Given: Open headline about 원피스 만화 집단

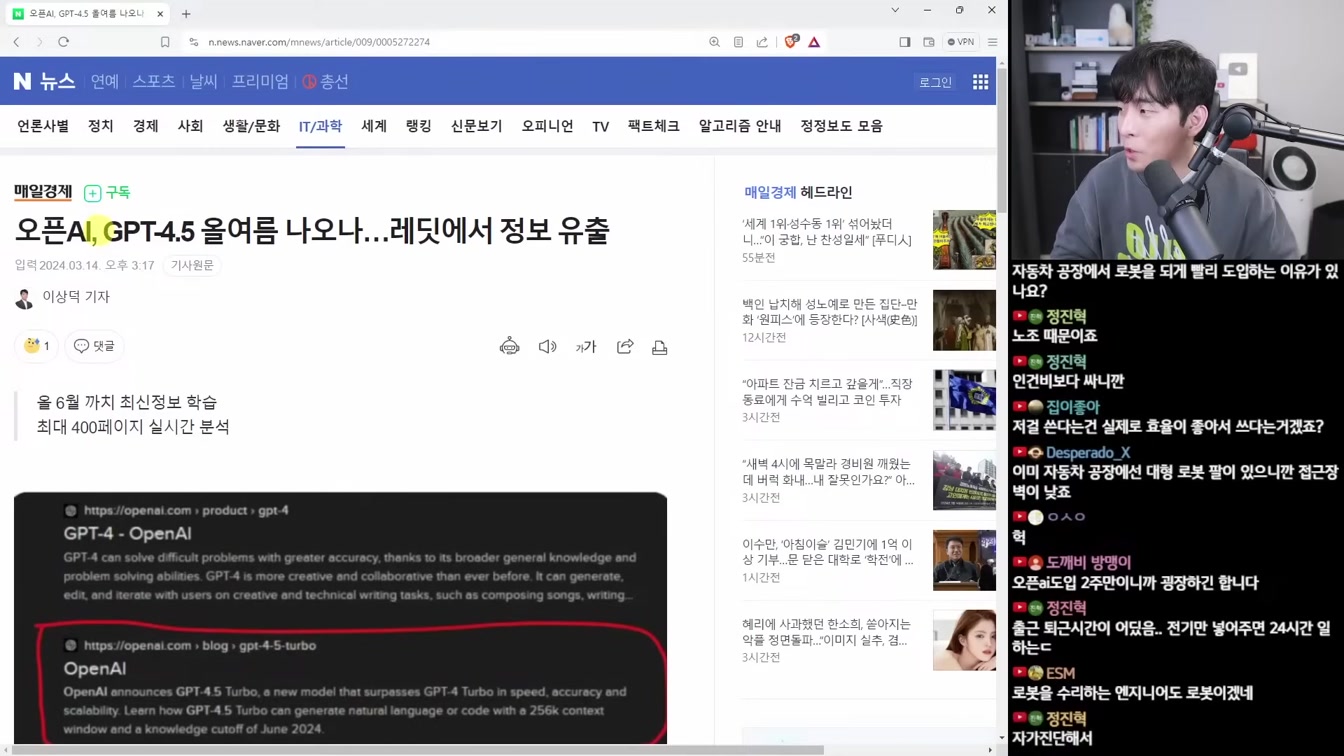Looking at the screenshot, I should pyautogui.click(x=830, y=312).
